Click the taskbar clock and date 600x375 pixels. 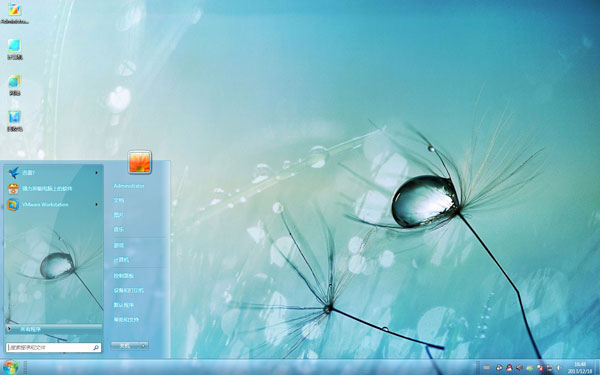[x=580, y=368]
